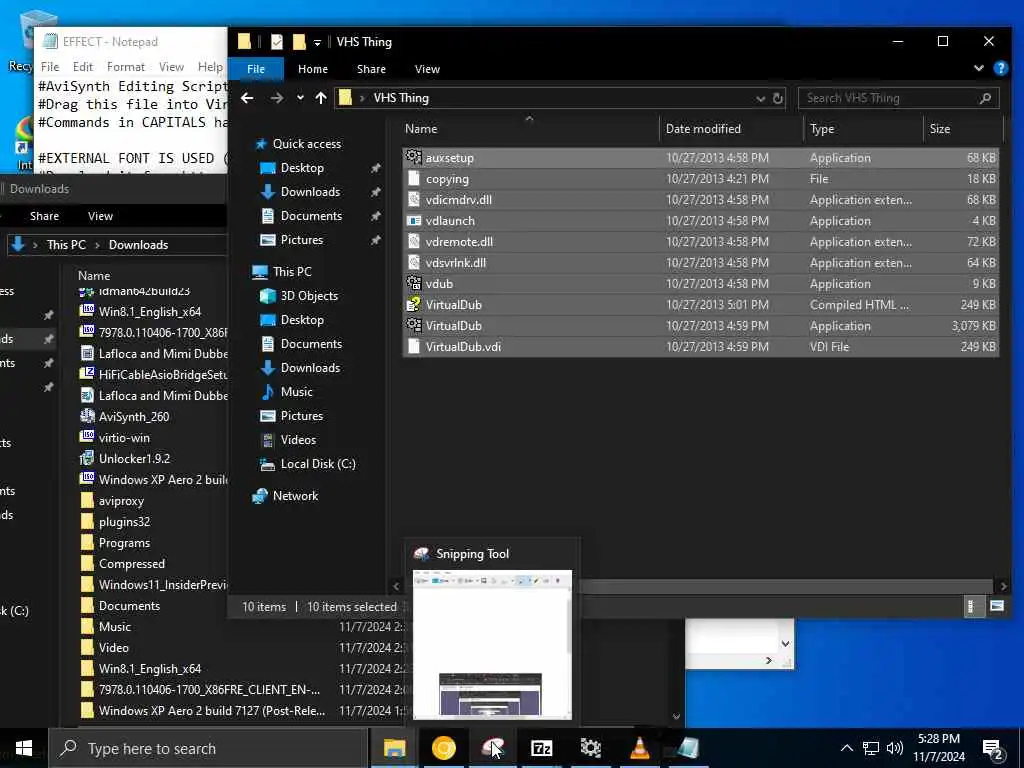This screenshot has height=768, width=1024.
Task: Select the vdlaunch application
Action: pos(701,221)
